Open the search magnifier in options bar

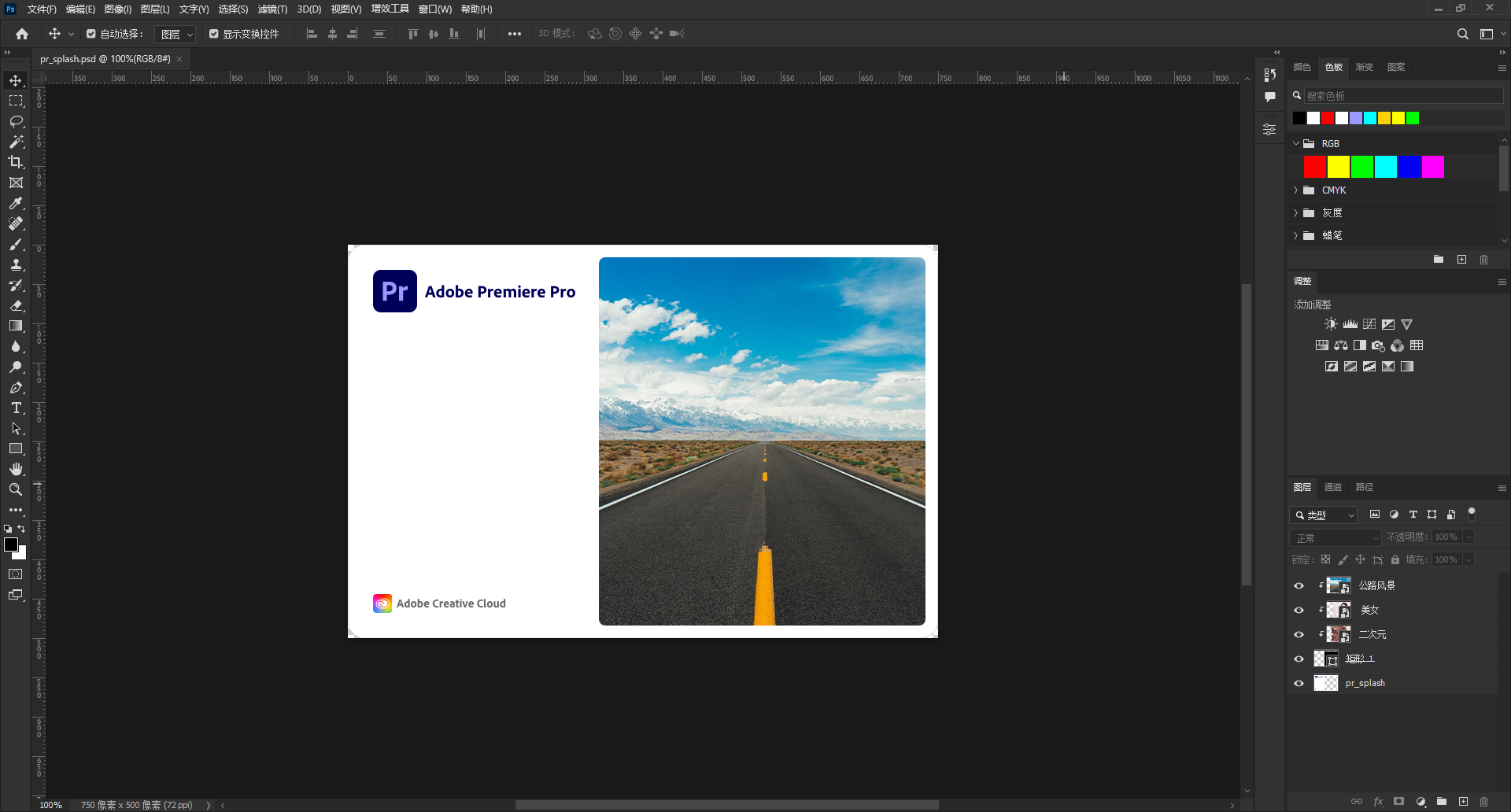tap(1462, 34)
